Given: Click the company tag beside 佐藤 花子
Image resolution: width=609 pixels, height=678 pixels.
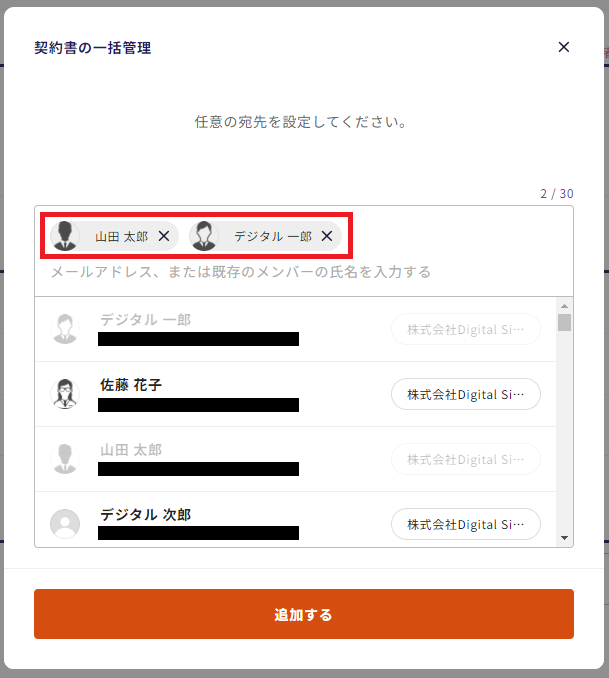Looking at the screenshot, I should coord(466,394).
